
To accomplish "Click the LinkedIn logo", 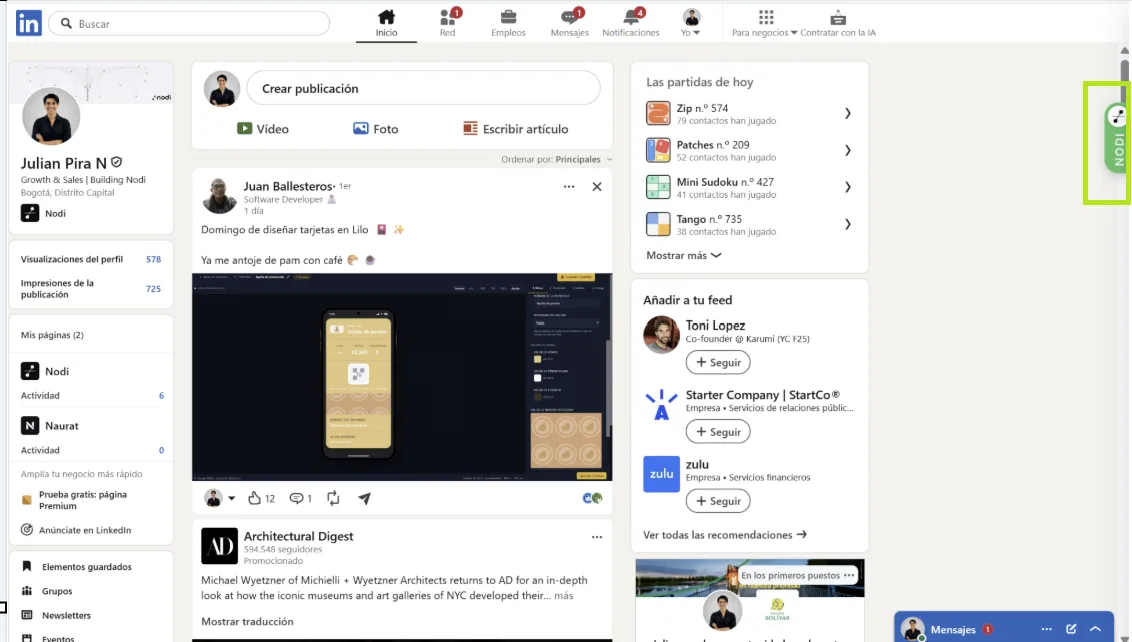I will pos(29,23).
